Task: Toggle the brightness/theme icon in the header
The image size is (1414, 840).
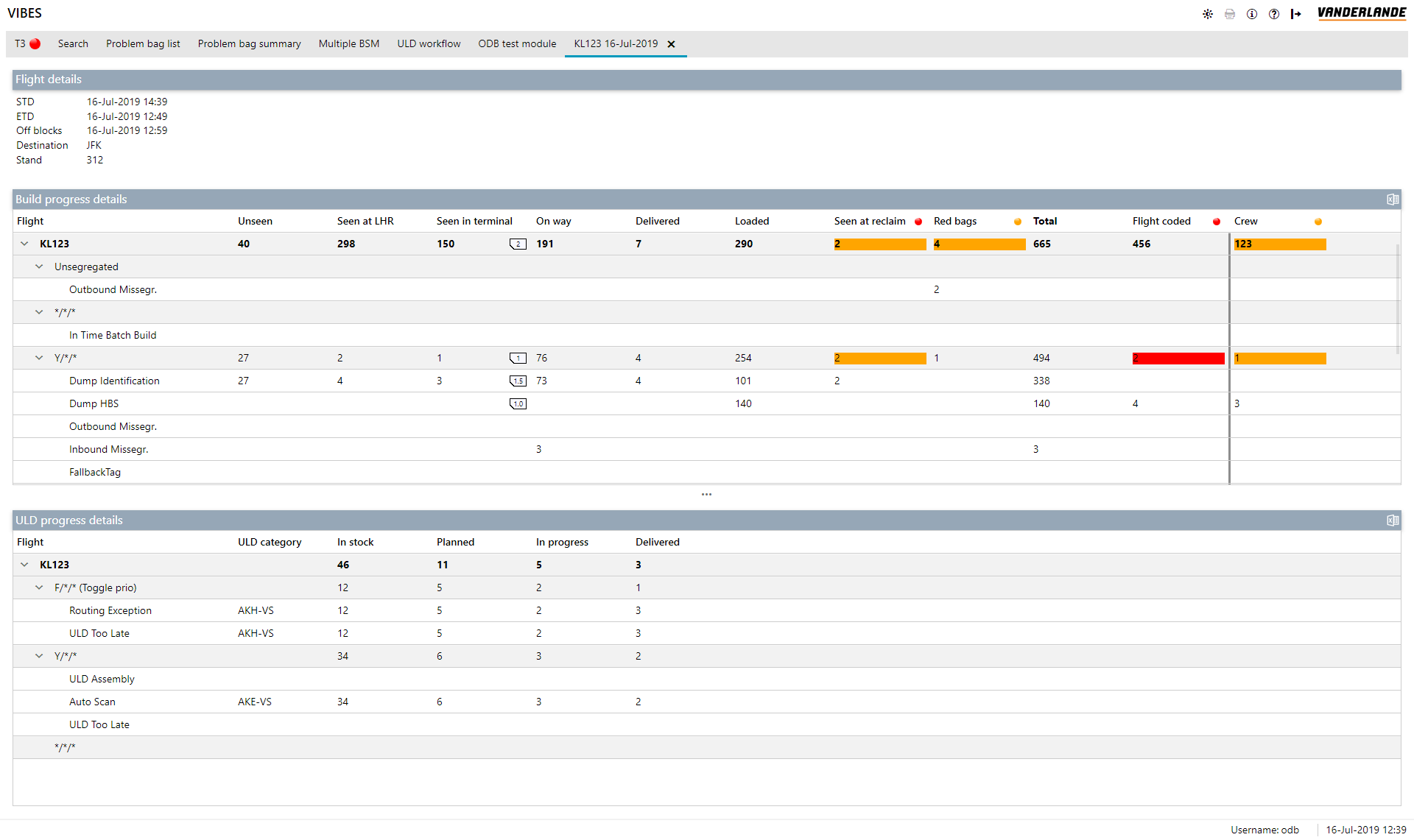Action: pyautogui.click(x=1208, y=14)
